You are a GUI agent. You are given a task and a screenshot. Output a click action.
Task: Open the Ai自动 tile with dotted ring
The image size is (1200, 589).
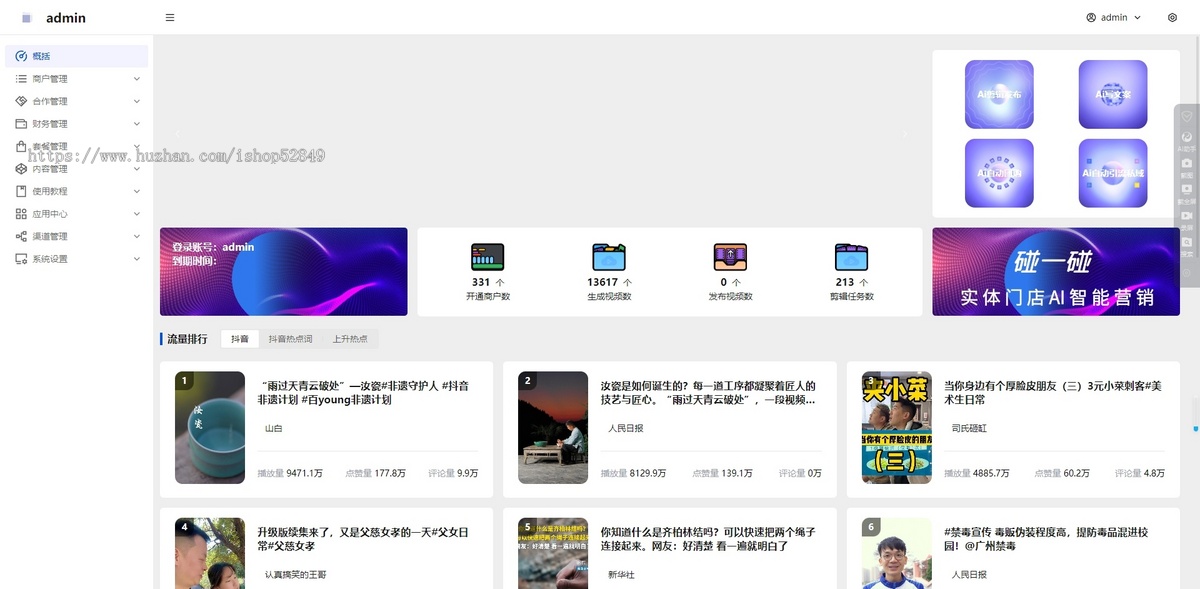[x=999, y=173]
